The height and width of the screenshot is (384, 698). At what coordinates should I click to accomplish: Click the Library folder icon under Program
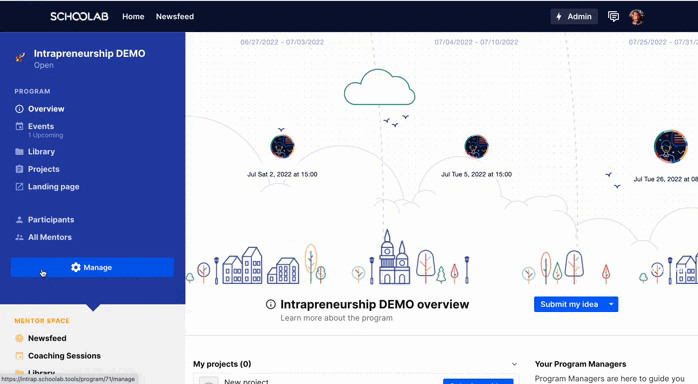click(x=19, y=152)
